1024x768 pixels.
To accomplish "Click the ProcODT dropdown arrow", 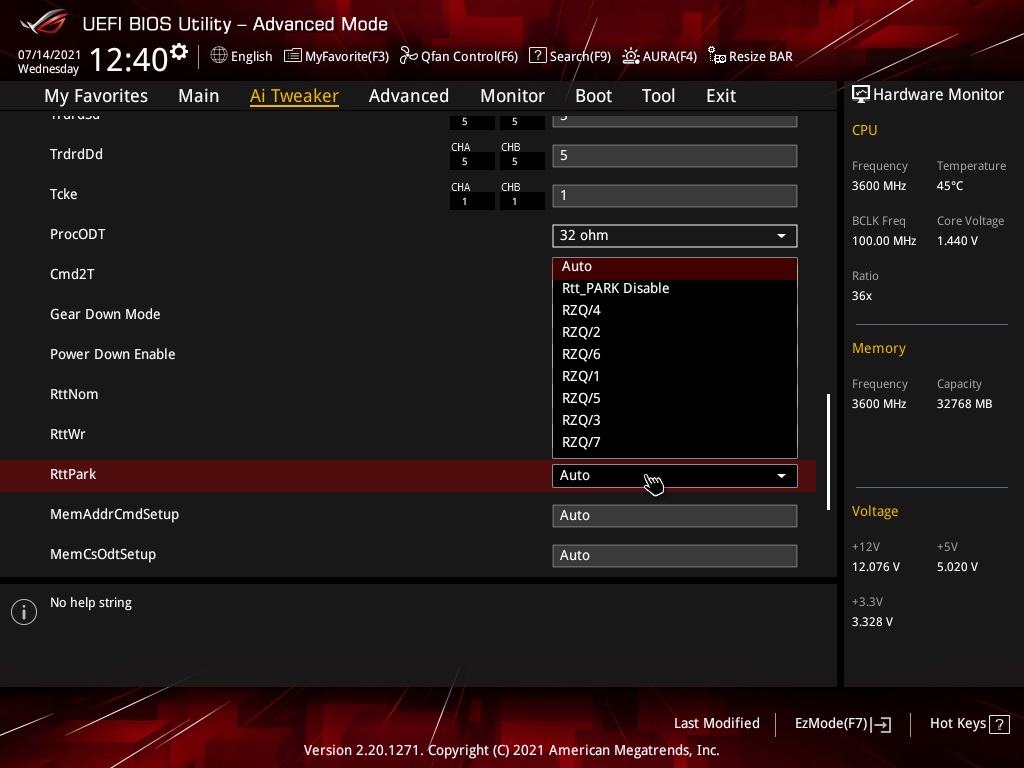I will (781, 236).
